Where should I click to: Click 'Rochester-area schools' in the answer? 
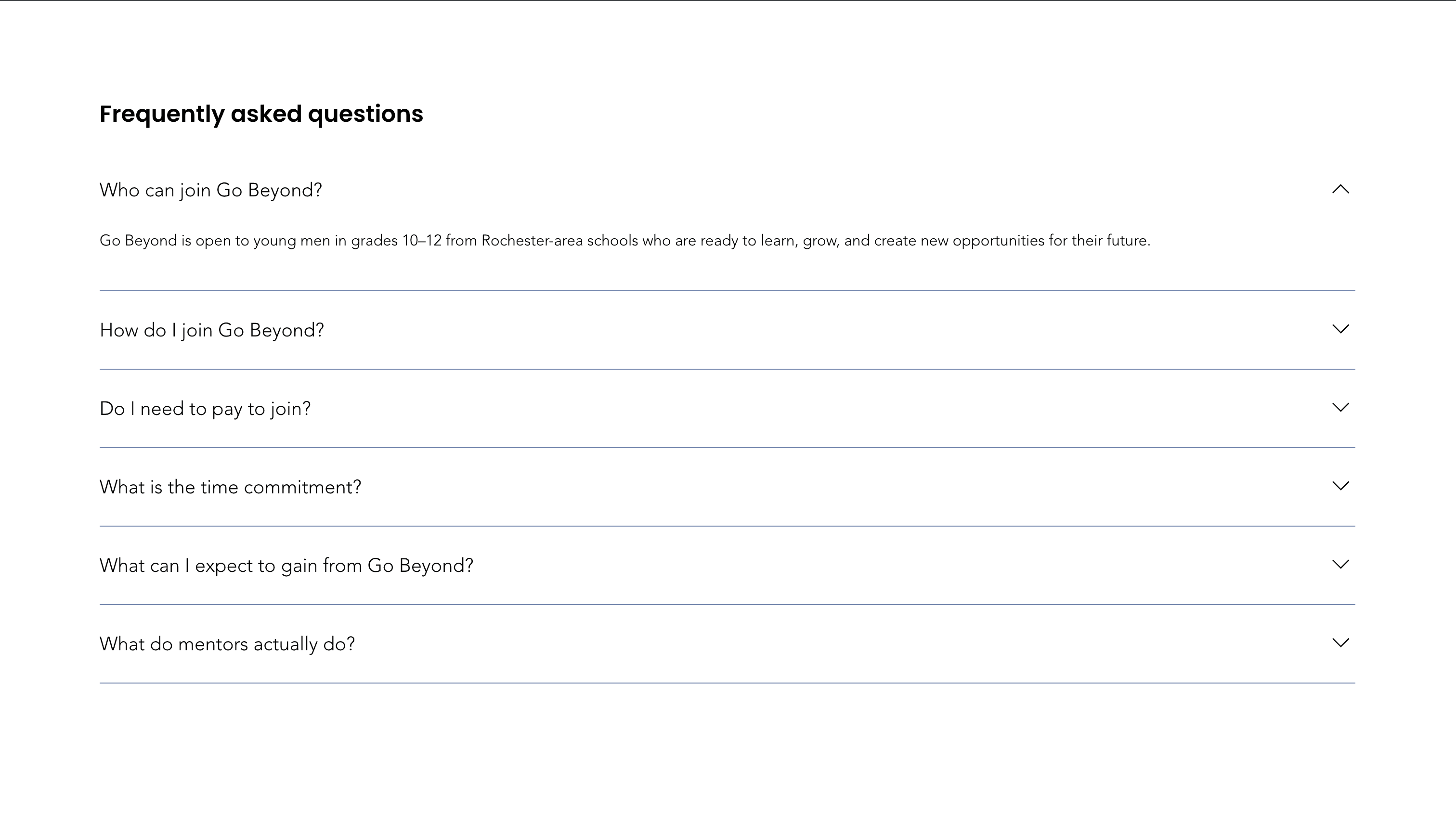click(x=559, y=241)
